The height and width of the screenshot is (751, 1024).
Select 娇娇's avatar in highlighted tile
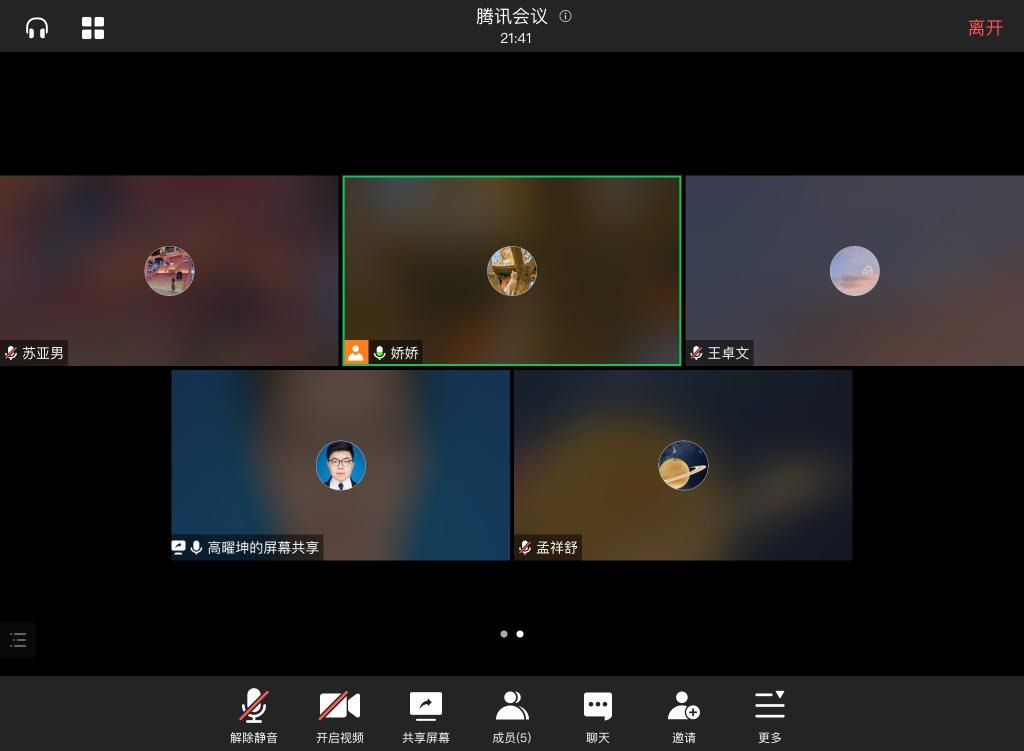512,271
